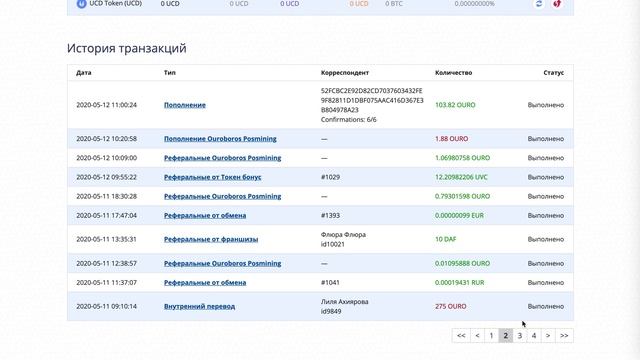Select page 1 in pagination
The height and width of the screenshot is (360, 640).
491,336
